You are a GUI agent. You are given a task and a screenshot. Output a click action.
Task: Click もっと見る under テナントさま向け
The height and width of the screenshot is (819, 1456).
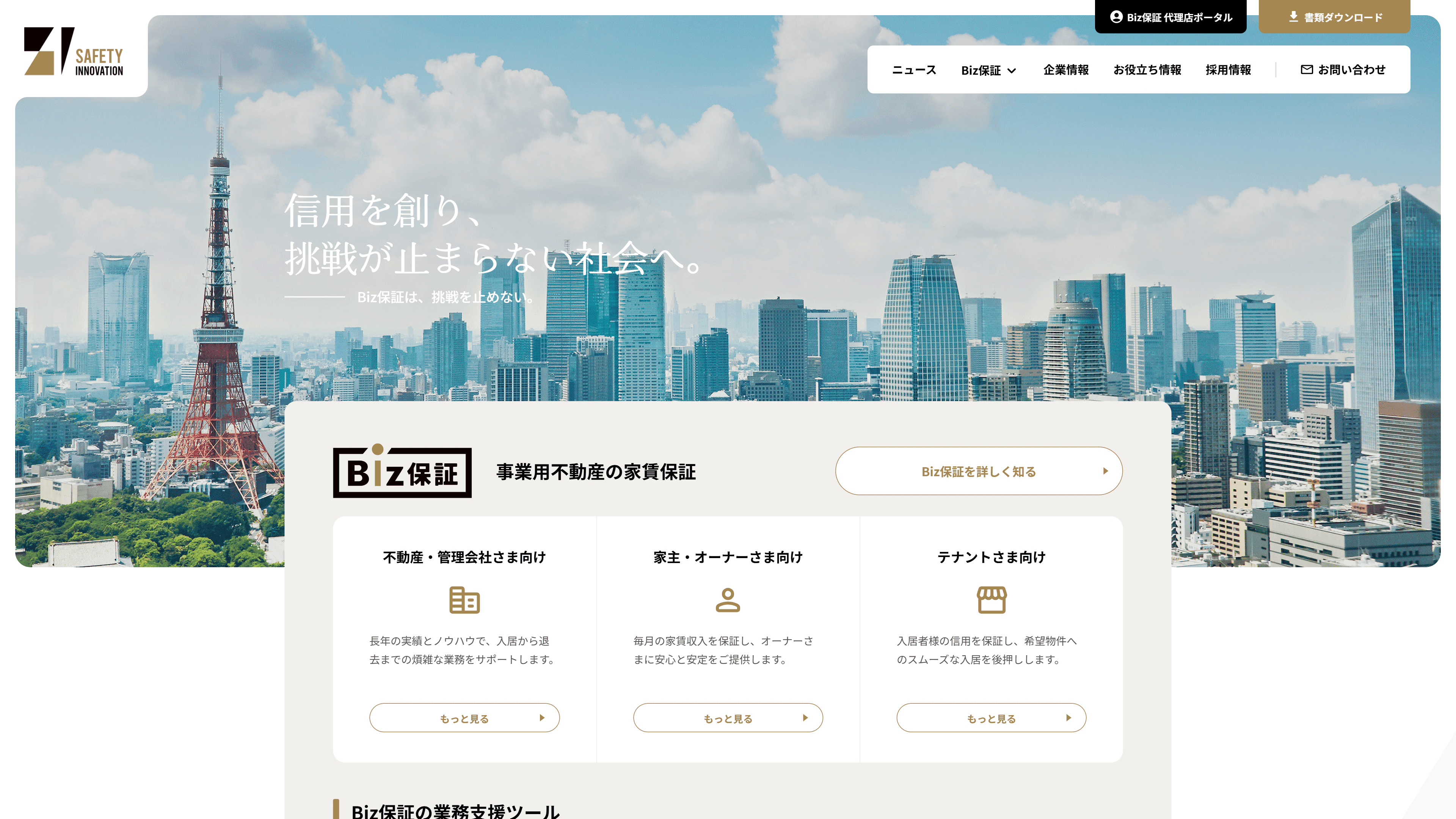[992, 718]
